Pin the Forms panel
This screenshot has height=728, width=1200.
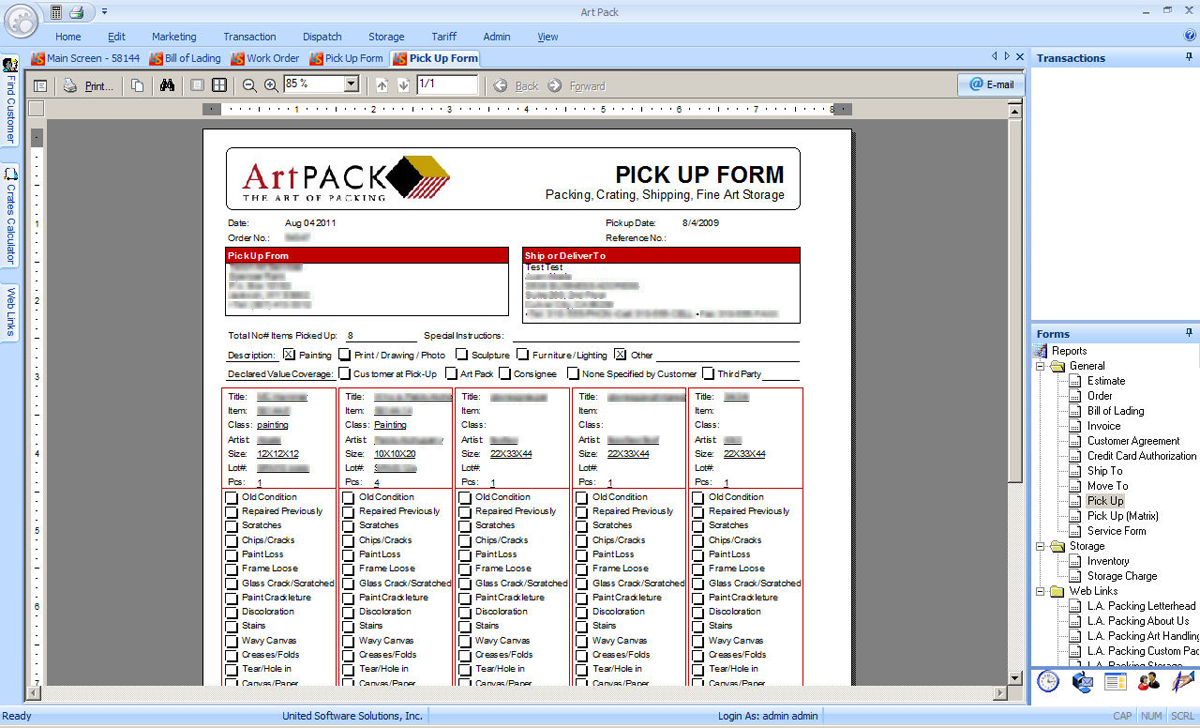point(1189,333)
